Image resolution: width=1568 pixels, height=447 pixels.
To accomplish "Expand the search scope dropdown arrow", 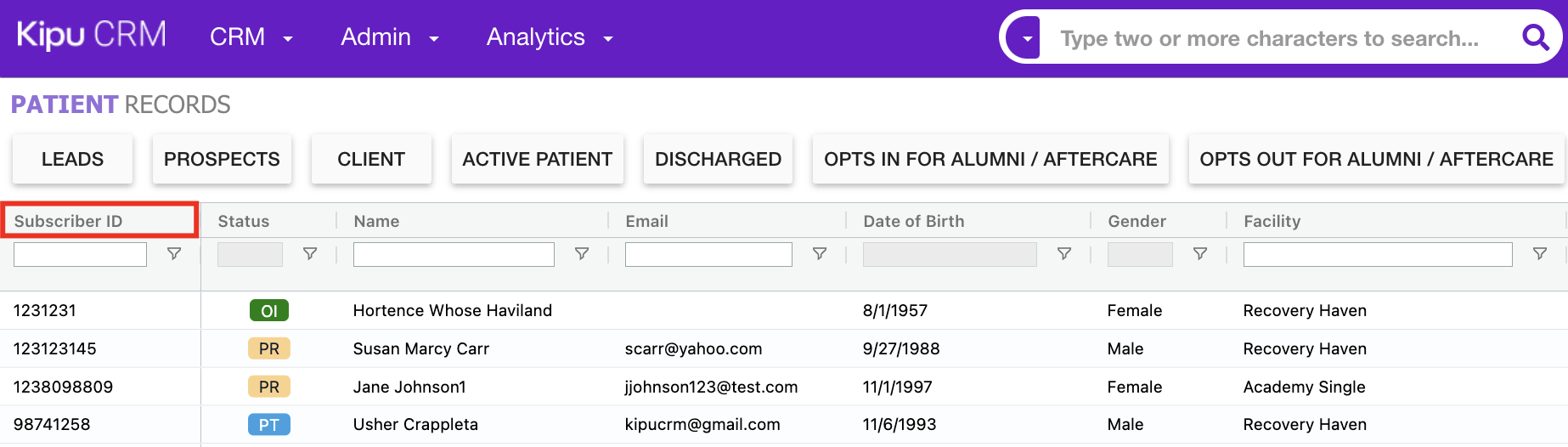I will (1028, 38).
